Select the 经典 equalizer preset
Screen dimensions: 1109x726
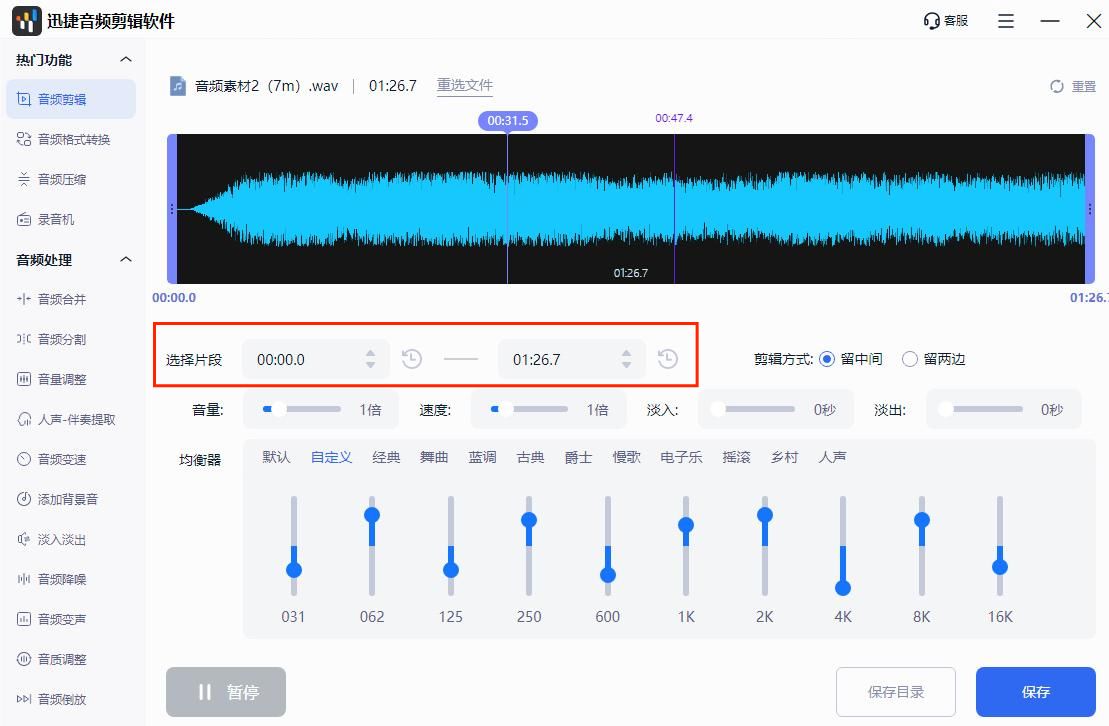pyautogui.click(x=386, y=457)
